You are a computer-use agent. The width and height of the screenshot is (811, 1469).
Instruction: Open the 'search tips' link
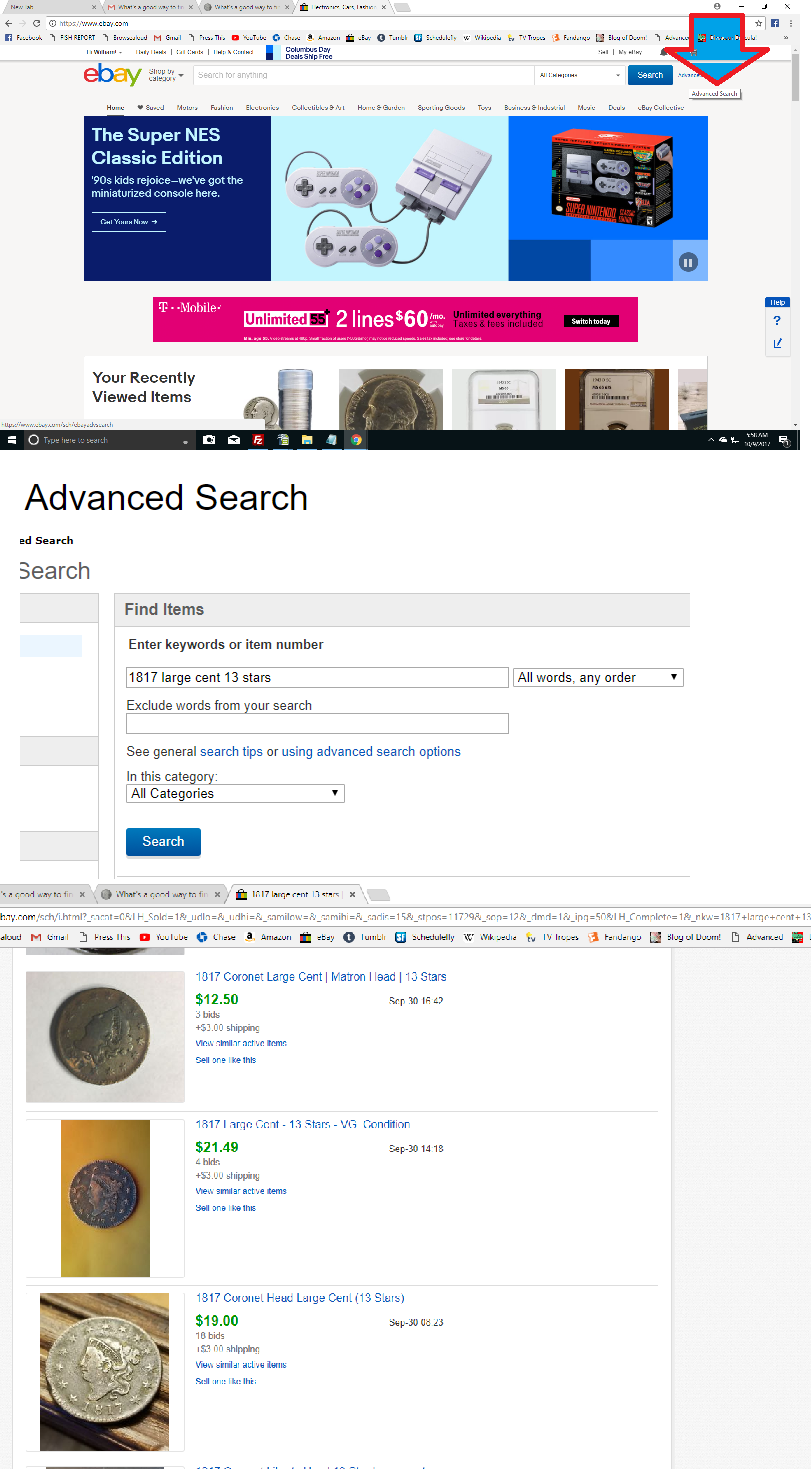point(232,751)
